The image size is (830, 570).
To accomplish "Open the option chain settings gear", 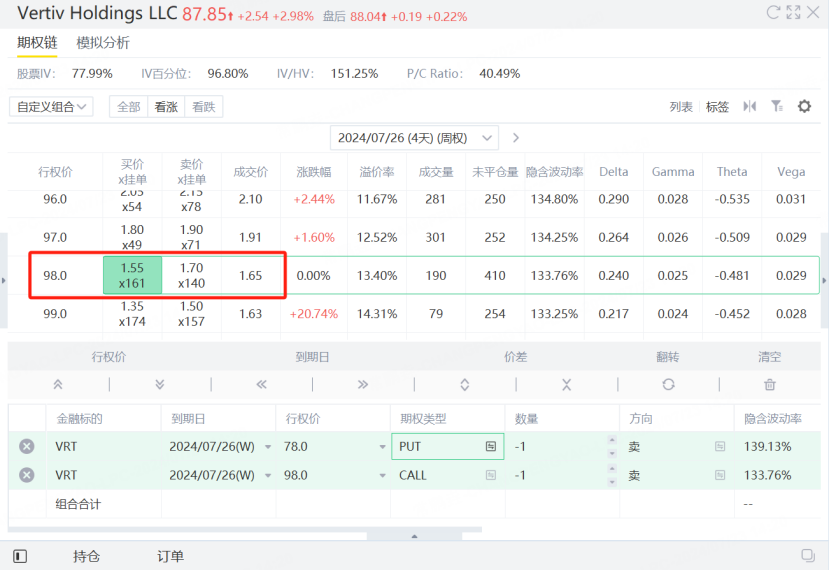I will pos(804,106).
